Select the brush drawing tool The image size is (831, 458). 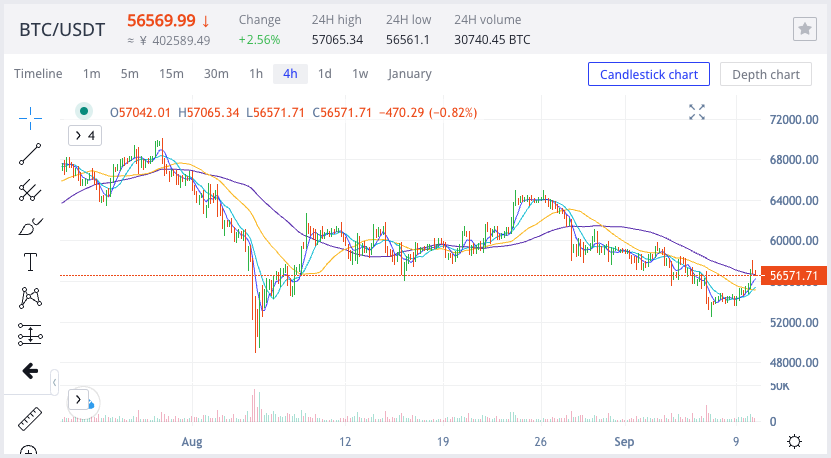click(30, 226)
